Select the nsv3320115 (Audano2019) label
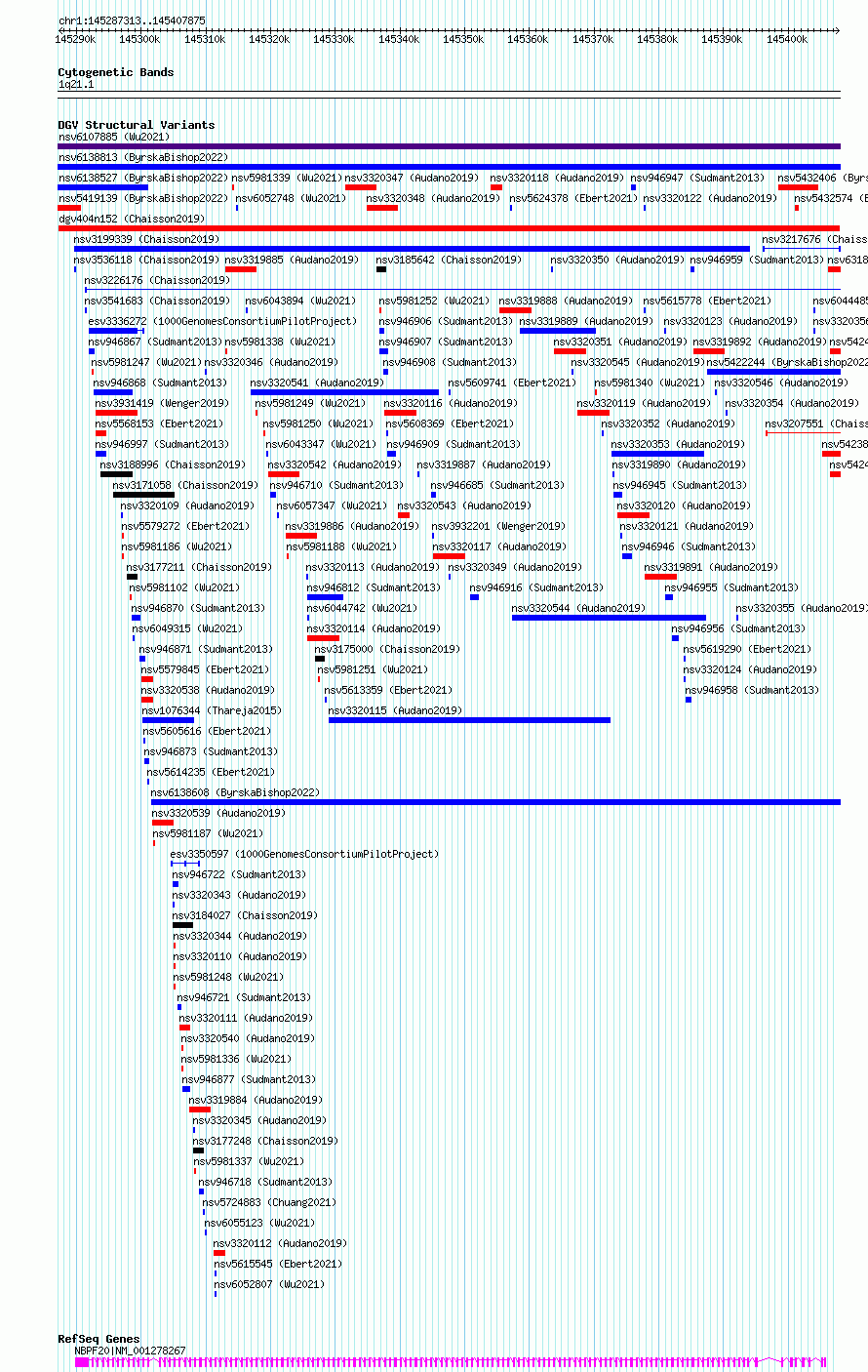The image size is (868, 1372). pyautogui.click(x=396, y=710)
